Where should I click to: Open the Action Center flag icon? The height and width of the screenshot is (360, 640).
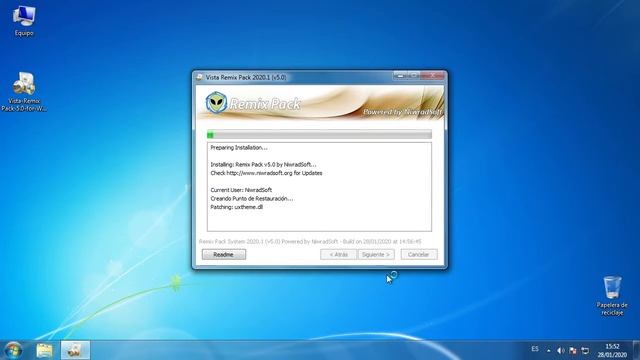point(573,351)
